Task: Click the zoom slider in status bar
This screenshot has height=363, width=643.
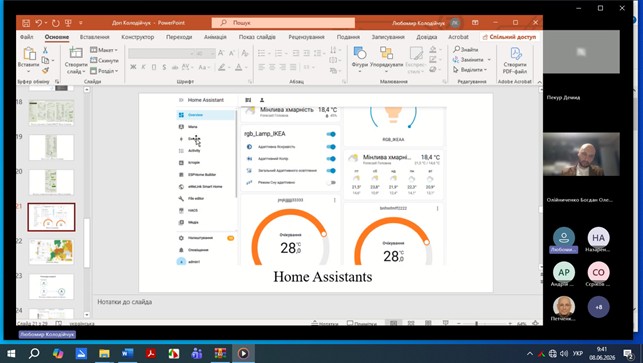Action: tap(484, 324)
